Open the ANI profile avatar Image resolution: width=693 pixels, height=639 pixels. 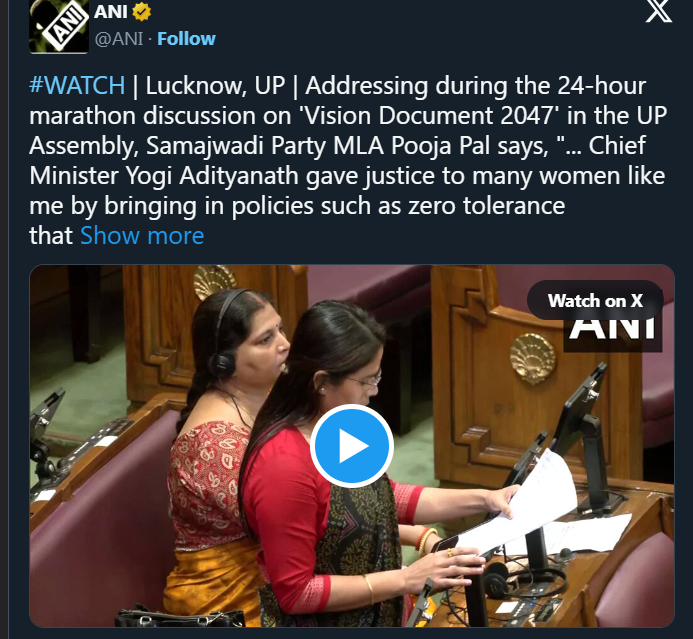tap(59, 27)
